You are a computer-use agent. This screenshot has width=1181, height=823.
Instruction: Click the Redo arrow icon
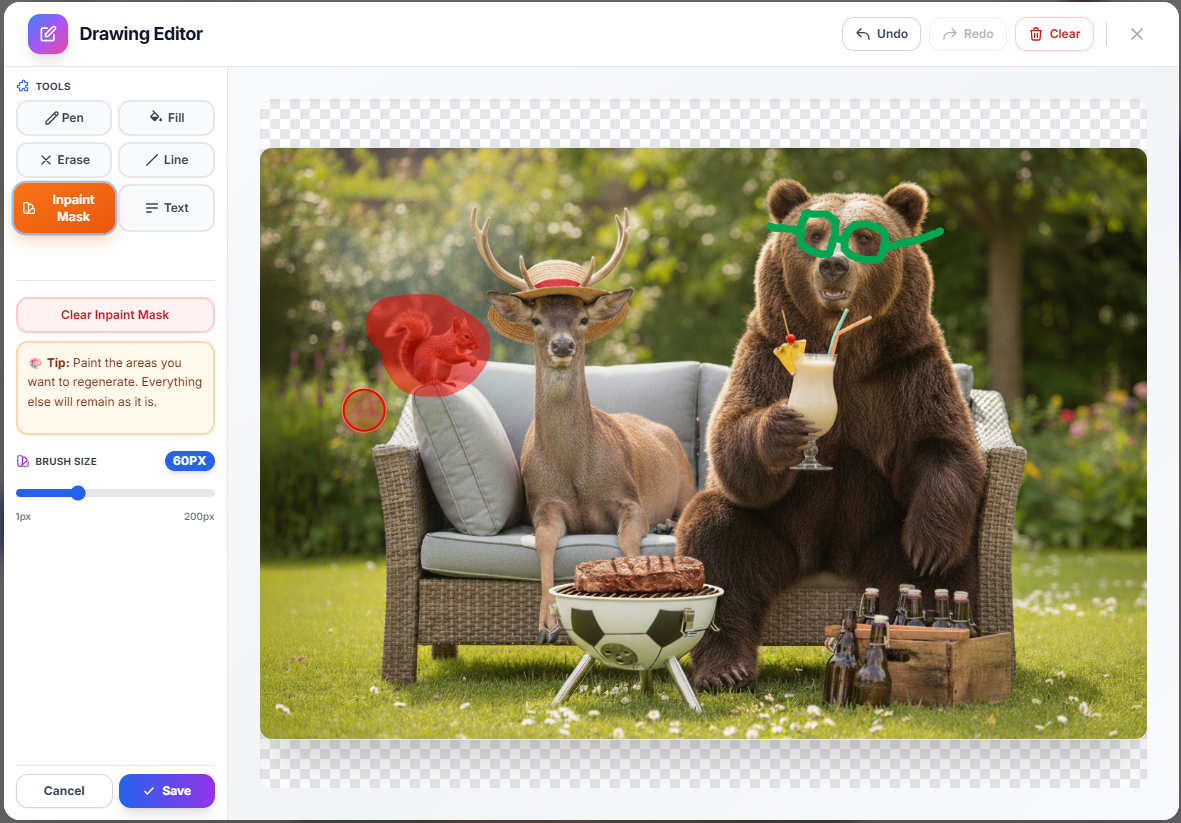click(x=950, y=33)
